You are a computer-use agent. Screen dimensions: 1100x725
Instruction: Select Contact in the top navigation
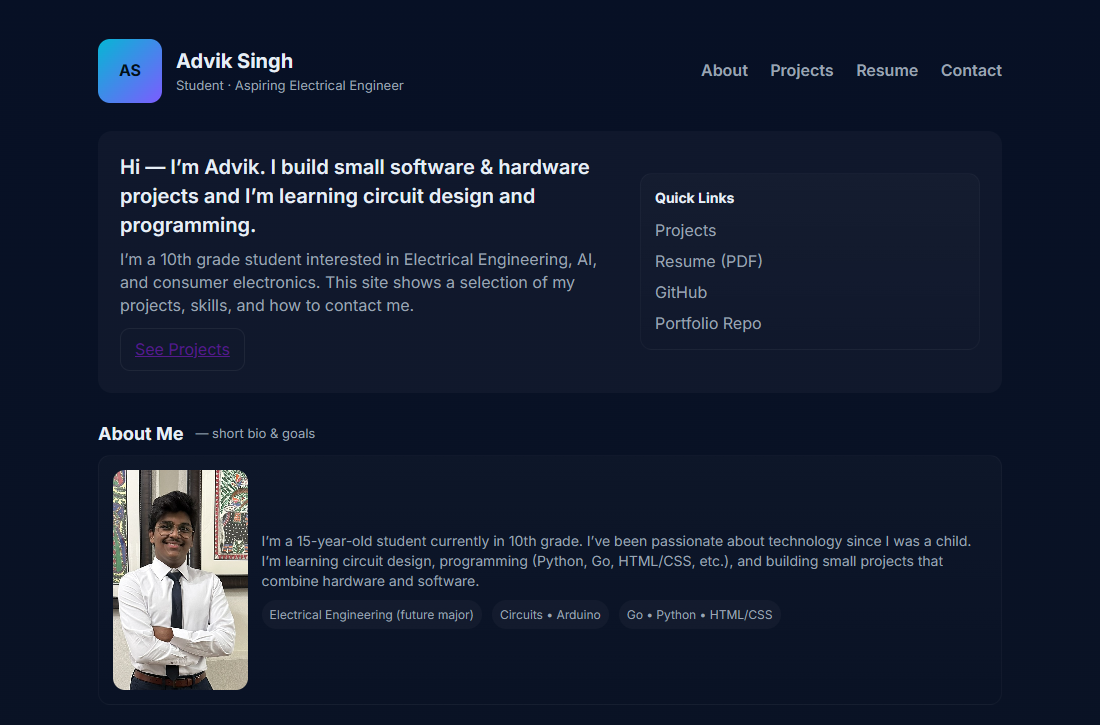point(971,70)
